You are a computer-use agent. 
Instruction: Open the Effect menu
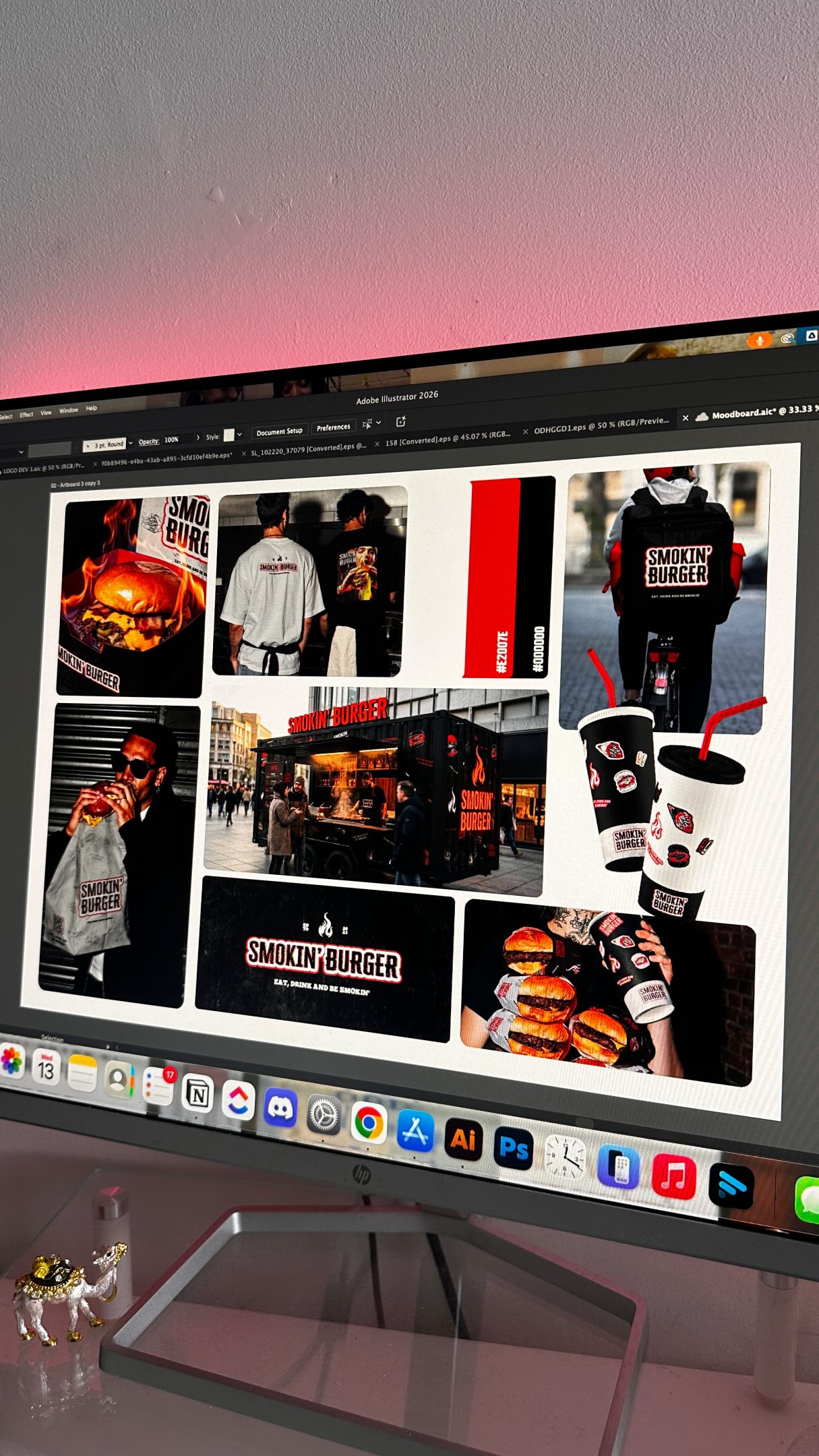coord(26,415)
